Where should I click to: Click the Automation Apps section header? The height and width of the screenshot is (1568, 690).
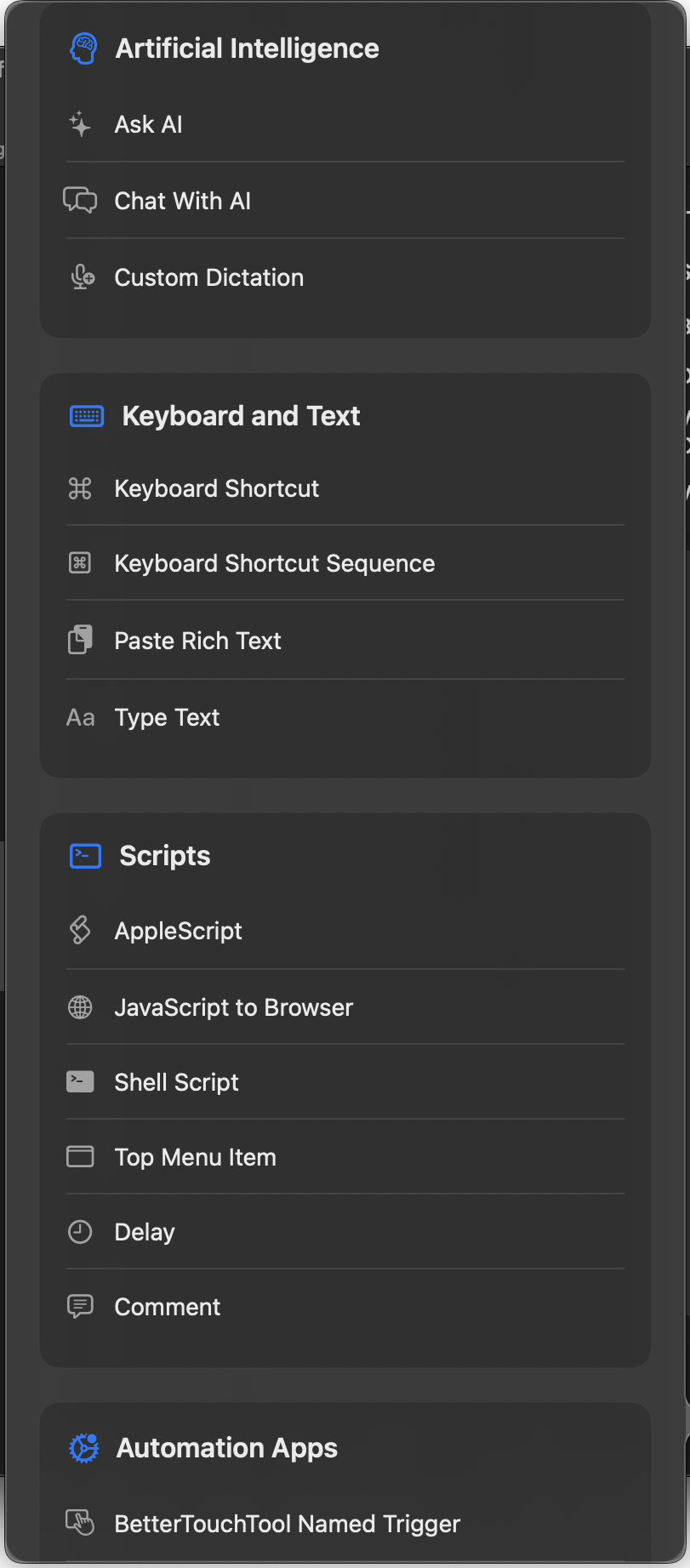(x=226, y=1448)
